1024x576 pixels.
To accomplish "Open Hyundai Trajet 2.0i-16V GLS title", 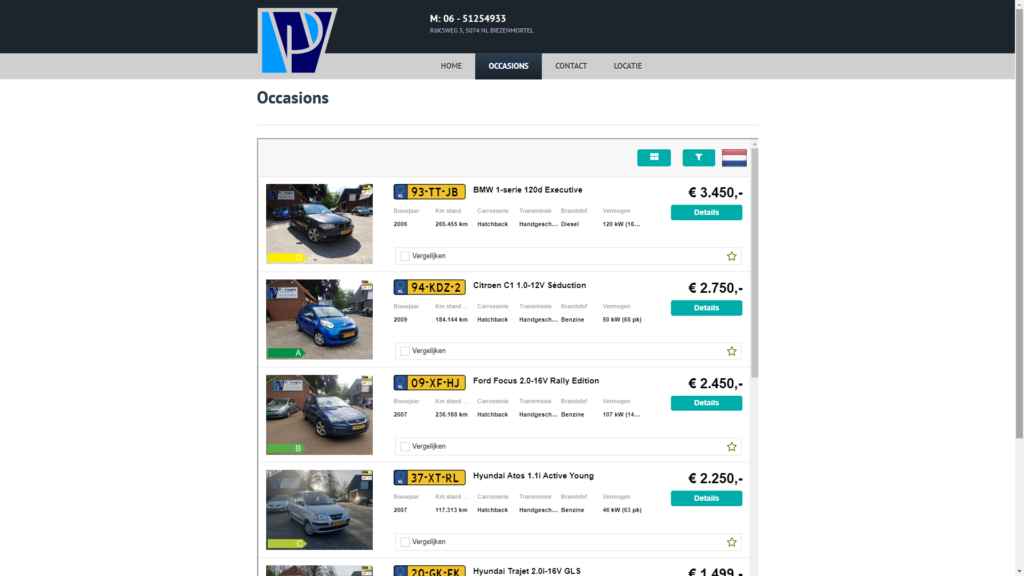I will [527, 571].
